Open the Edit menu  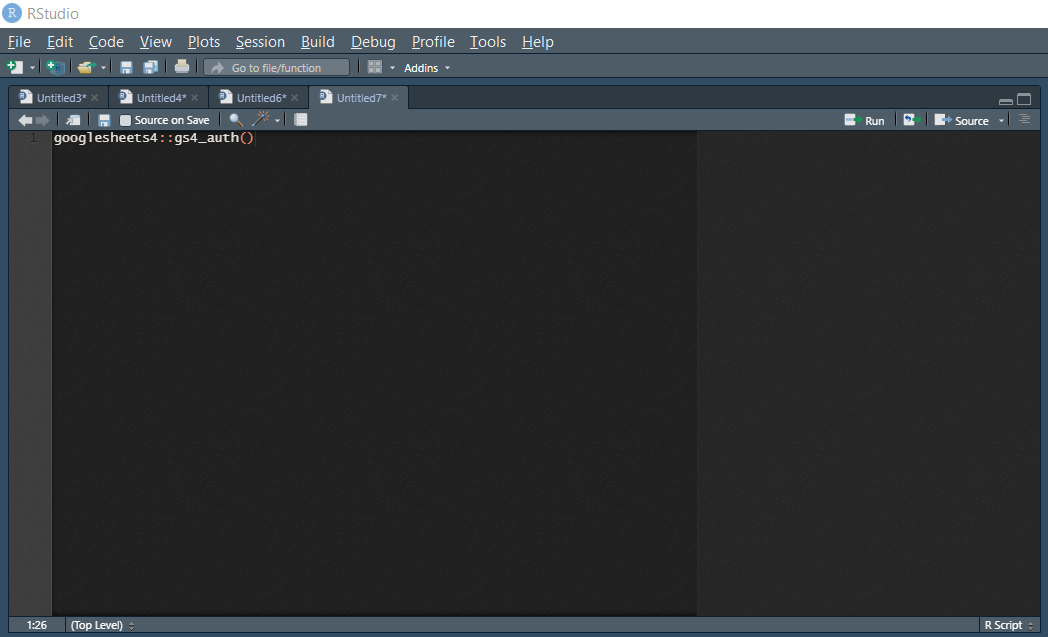(x=60, y=41)
